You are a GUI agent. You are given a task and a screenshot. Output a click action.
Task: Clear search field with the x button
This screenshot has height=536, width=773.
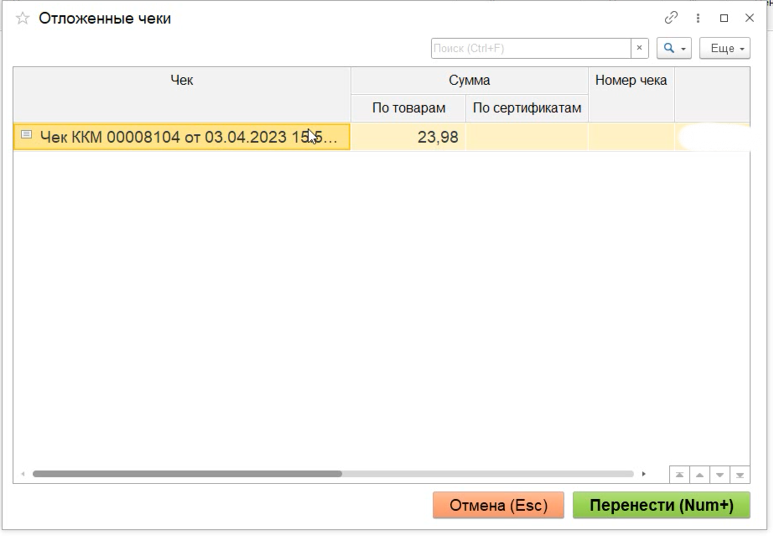(640, 48)
